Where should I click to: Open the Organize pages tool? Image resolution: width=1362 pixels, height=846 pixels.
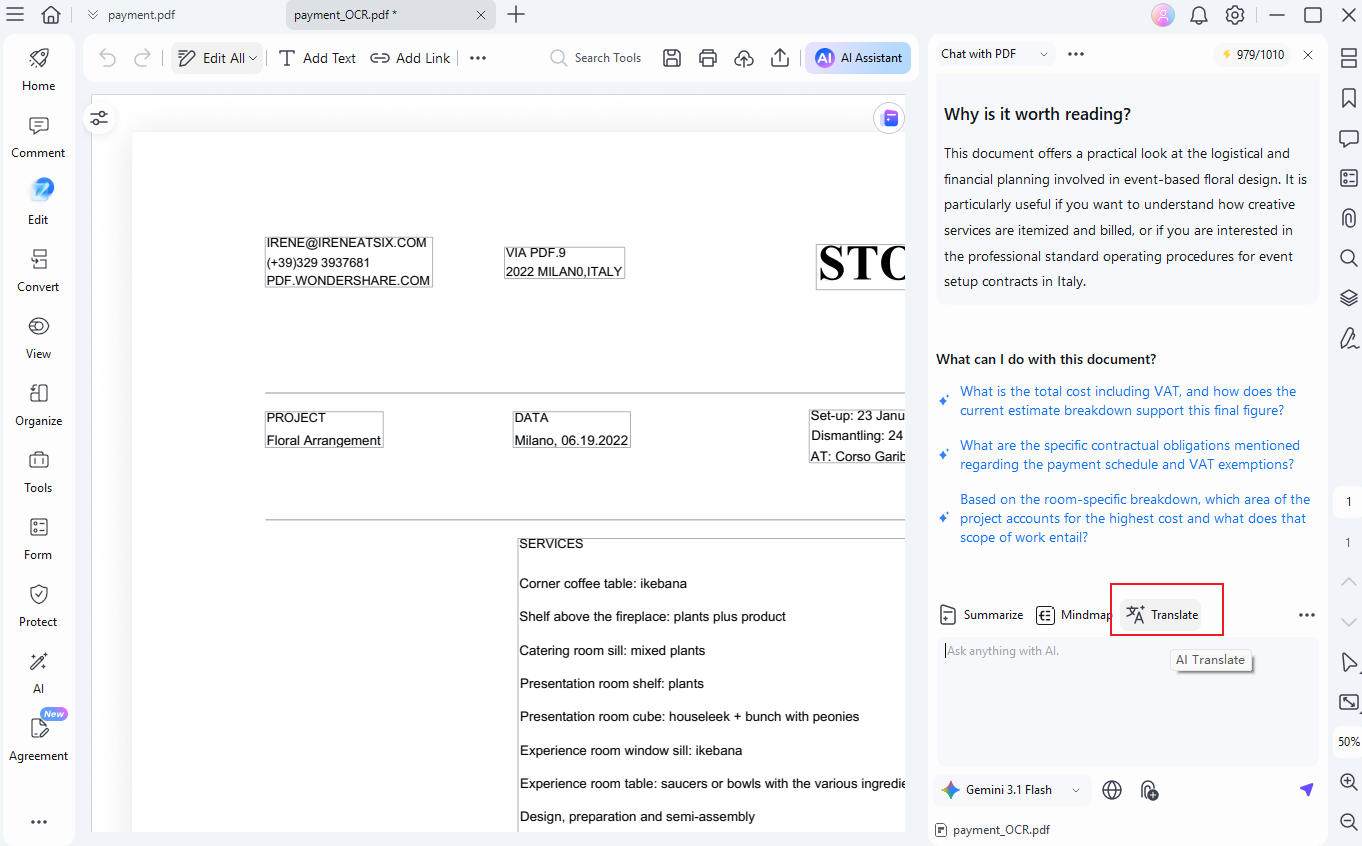point(38,405)
